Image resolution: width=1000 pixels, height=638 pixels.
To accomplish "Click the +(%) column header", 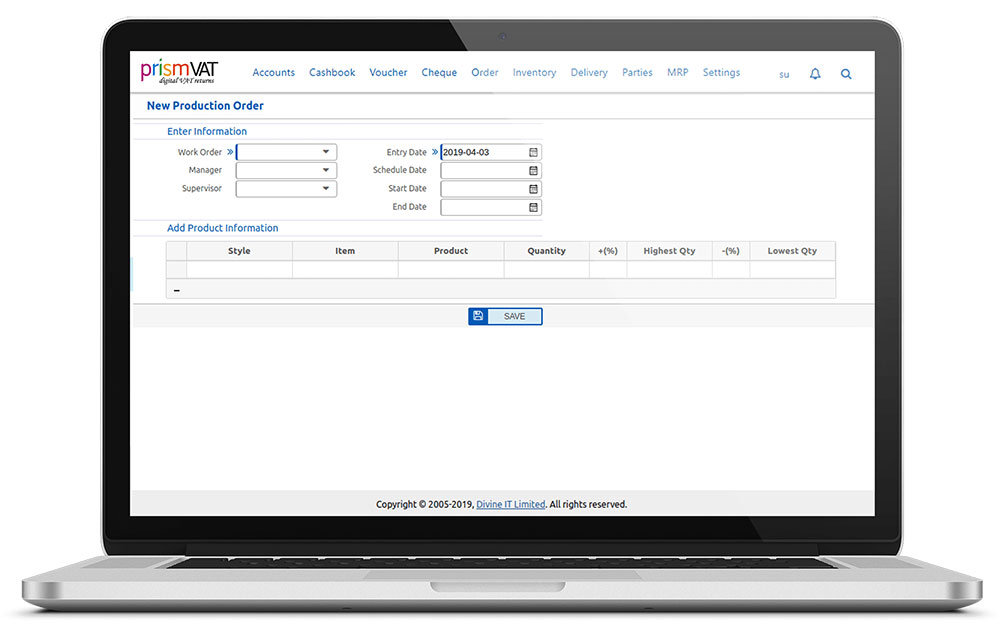I will point(608,251).
